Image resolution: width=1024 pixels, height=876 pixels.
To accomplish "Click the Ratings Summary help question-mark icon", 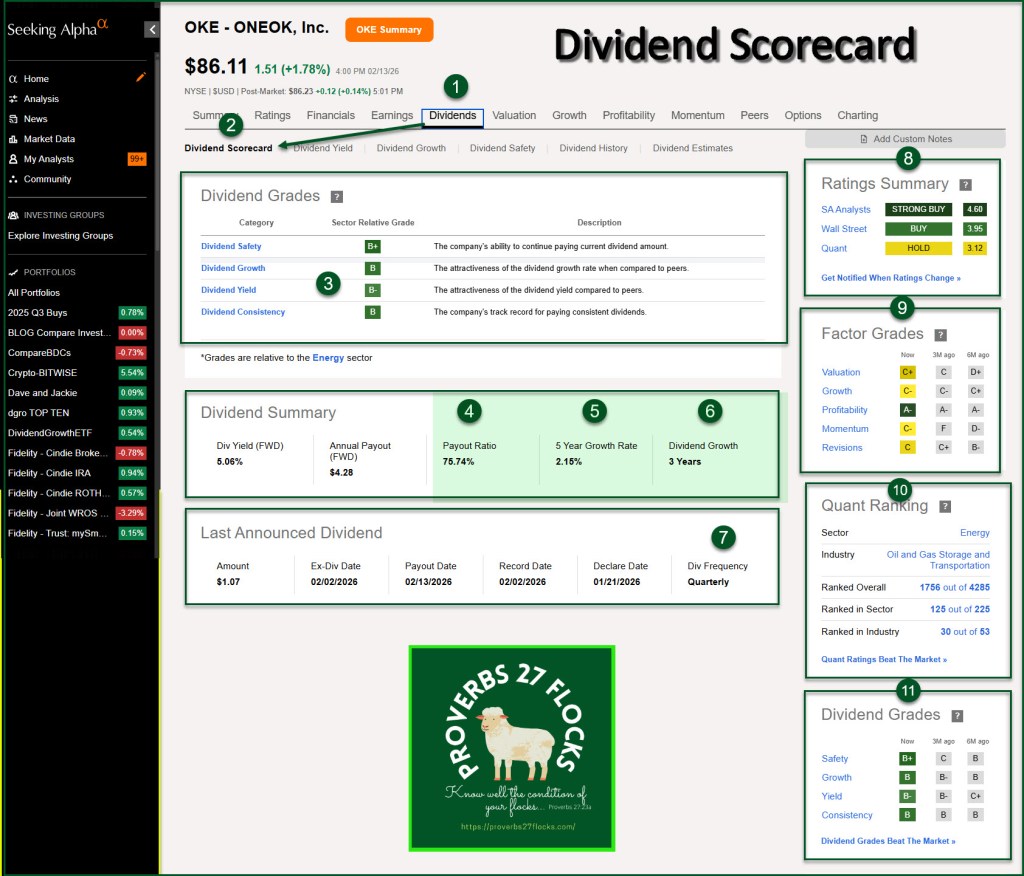I will 965,184.
